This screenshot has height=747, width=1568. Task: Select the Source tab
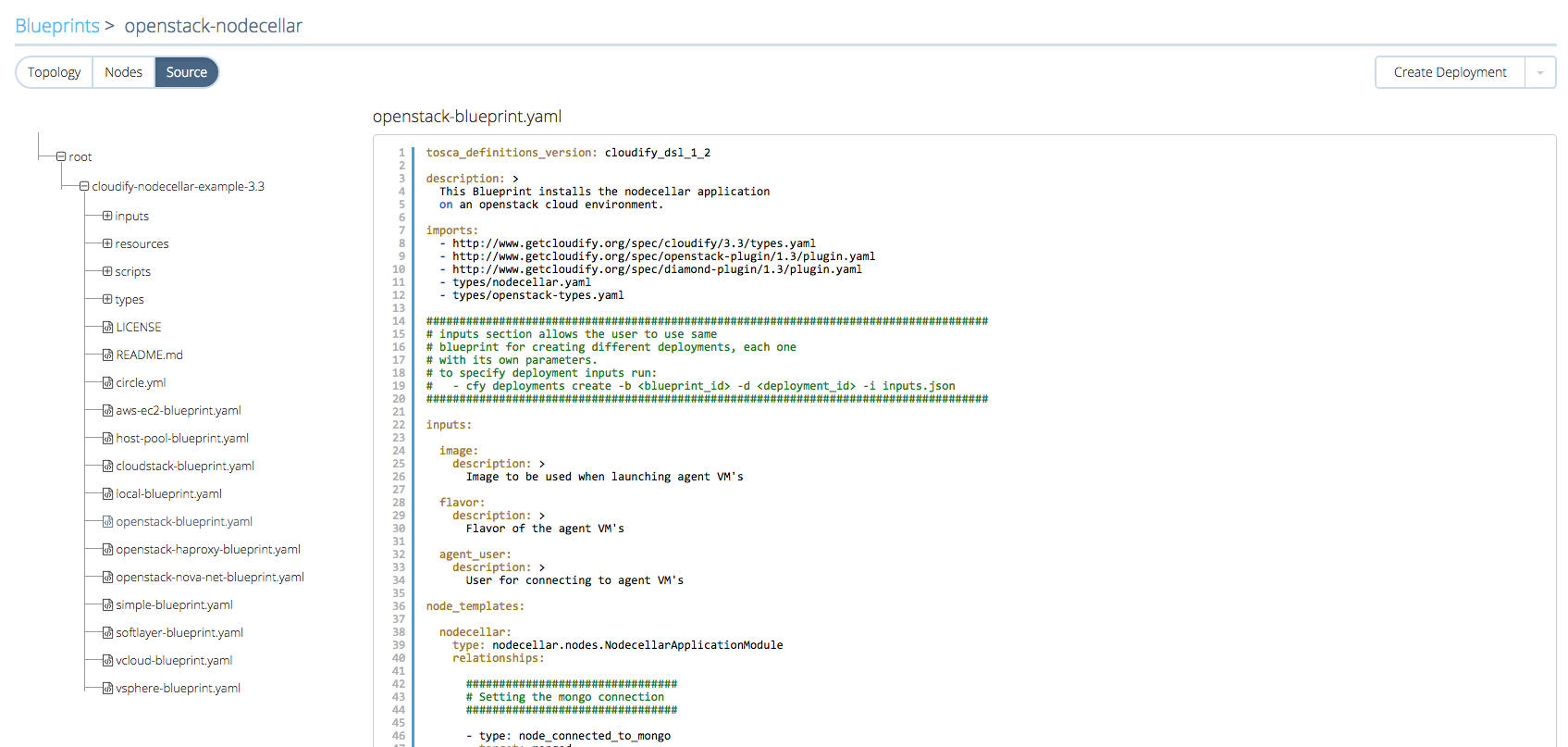187,72
